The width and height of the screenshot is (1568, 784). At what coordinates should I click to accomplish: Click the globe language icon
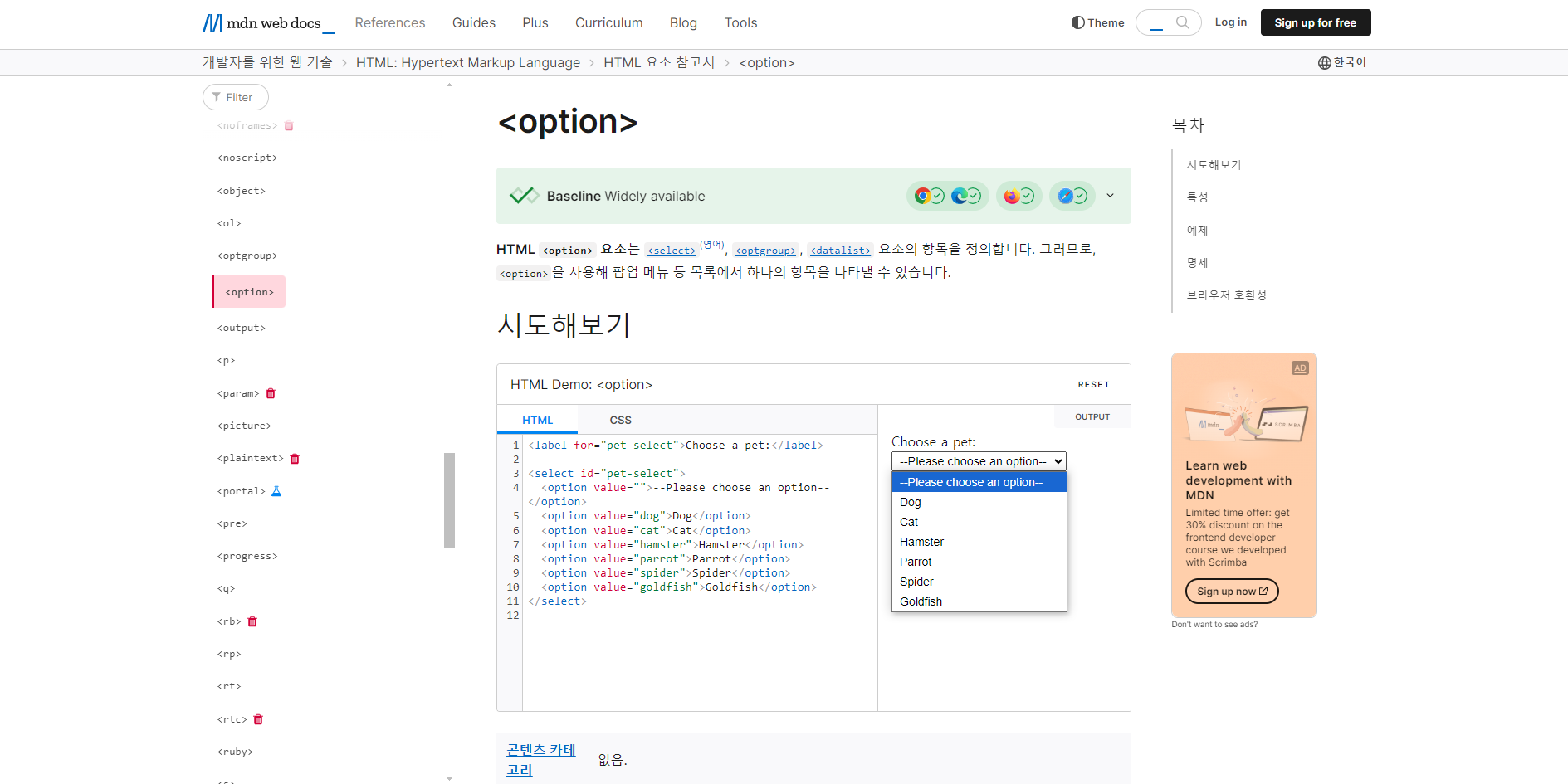tap(1325, 63)
